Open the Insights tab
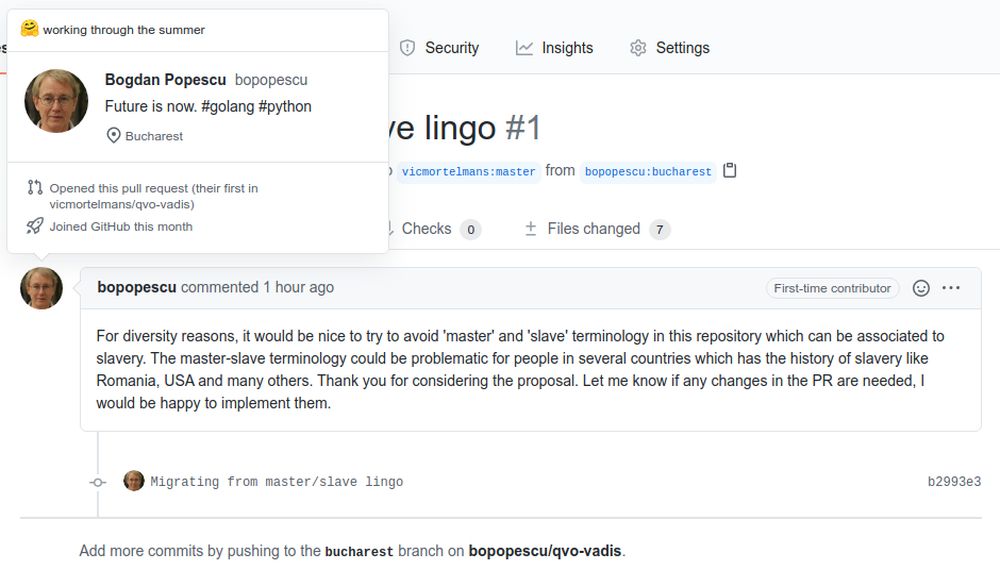Image resolution: width=1000 pixels, height=570 pixels. (554, 48)
